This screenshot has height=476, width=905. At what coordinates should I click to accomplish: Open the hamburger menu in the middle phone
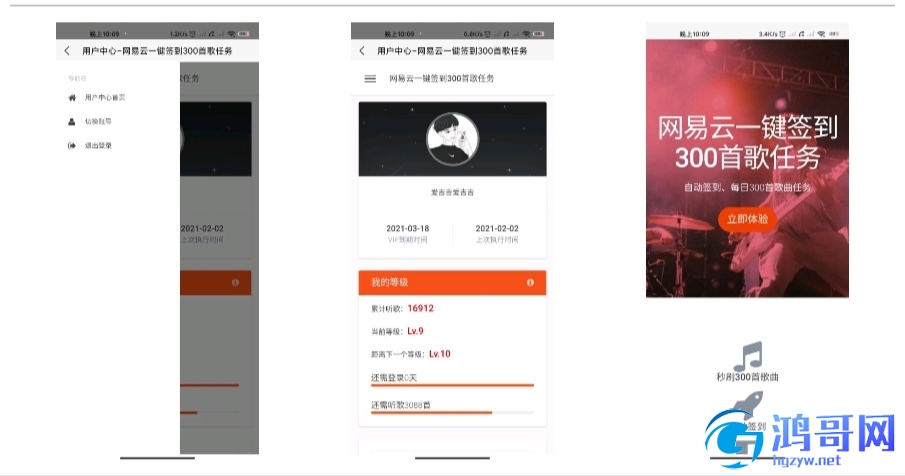pyautogui.click(x=370, y=78)
